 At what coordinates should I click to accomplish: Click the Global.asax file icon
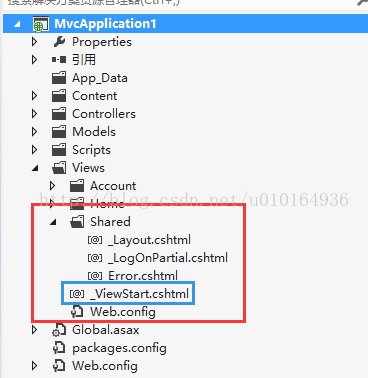[59, 330]
